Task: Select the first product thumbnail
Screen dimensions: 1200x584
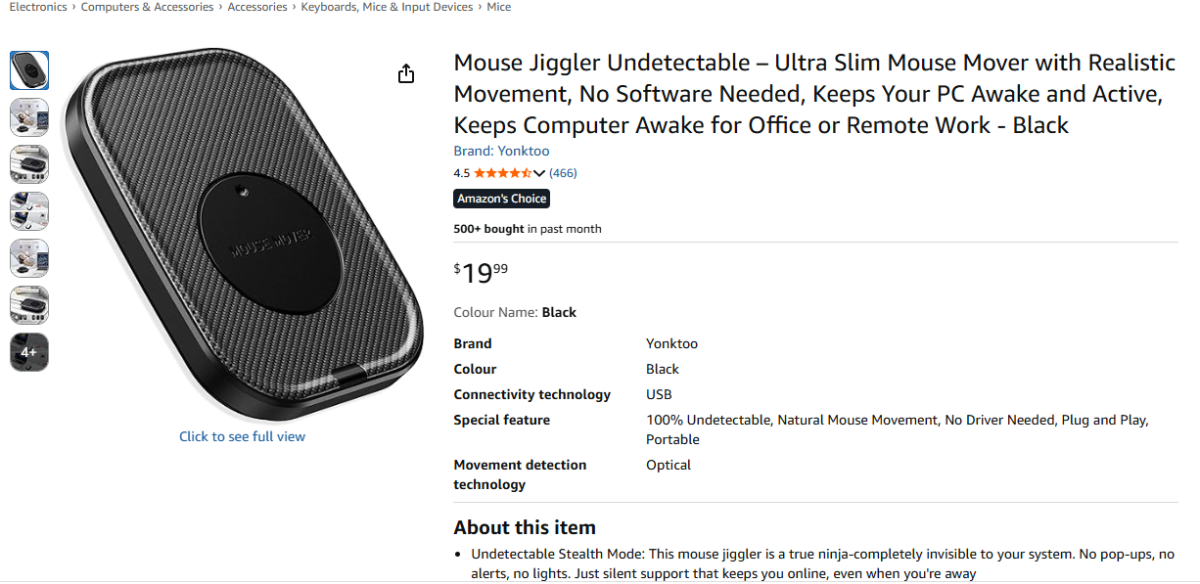Action: 29,70
